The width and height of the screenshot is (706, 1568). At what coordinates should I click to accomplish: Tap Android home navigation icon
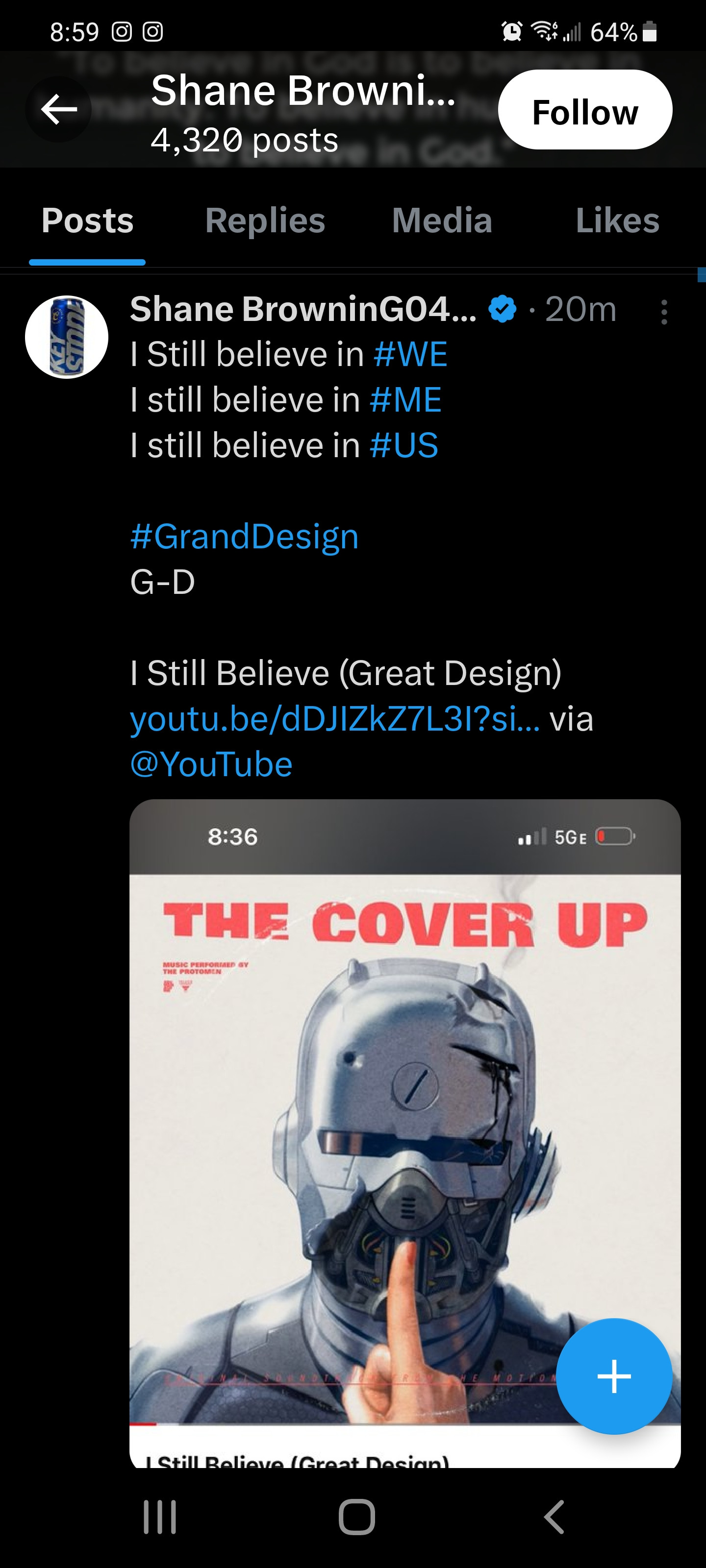click(x=356, y=1517)
